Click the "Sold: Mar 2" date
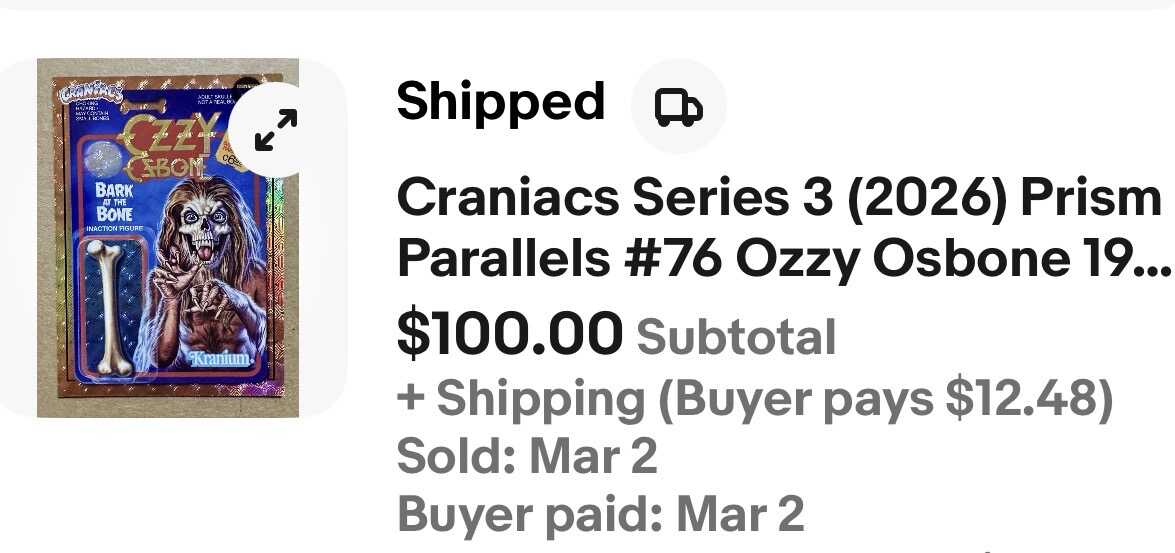Viewport: 1175px width, 553px height. (x=527, y=456)
